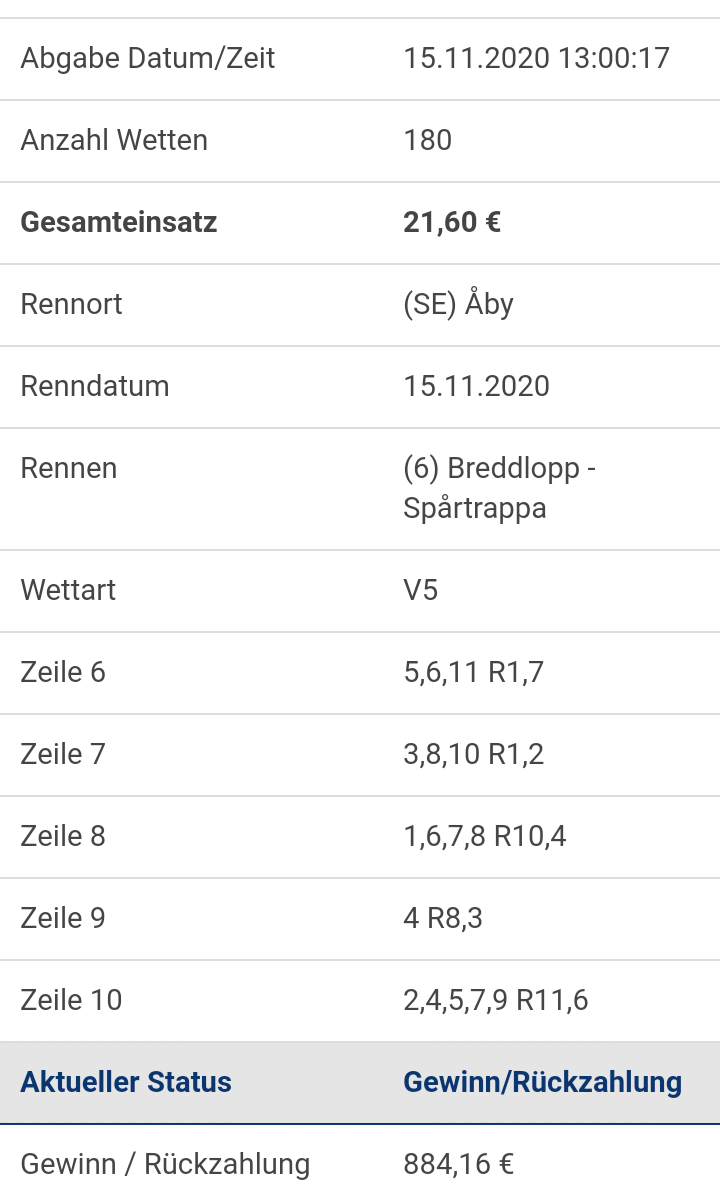Click the Gewinn/Rückzahlung header in status bar
Screen dimensions: 720x1200
tap(543, 1082)
